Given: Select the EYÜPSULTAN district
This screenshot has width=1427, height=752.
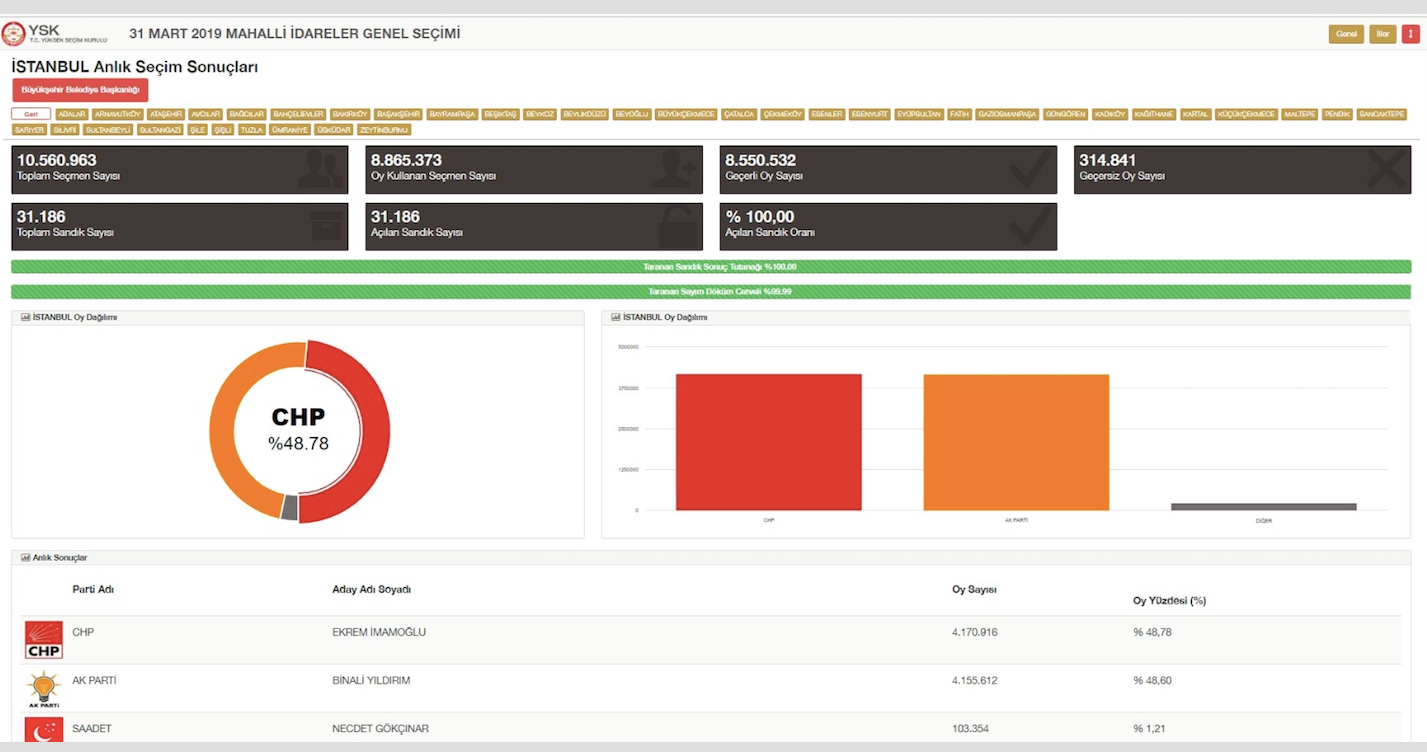Looking at the screenshot, I should tap(919, 114).
